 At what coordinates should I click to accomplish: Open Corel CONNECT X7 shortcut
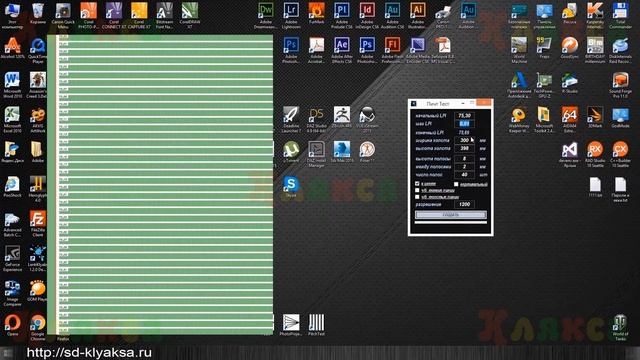114,16
